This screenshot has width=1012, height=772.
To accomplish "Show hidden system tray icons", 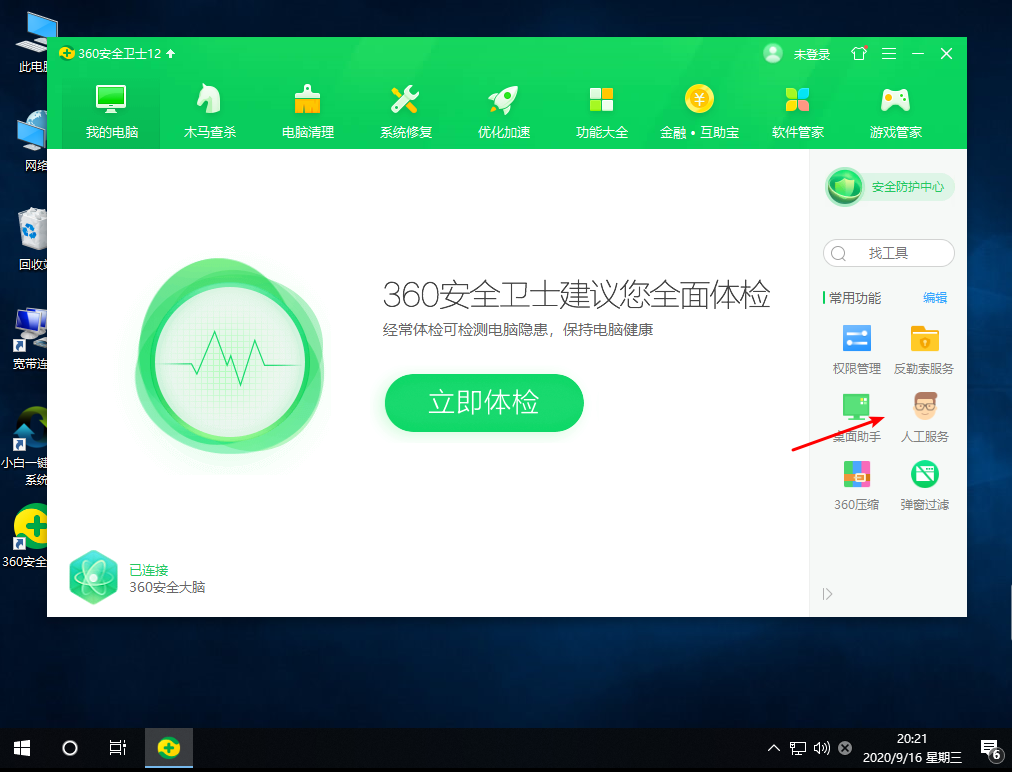I will pyautogui.click(x=774, y=747).
